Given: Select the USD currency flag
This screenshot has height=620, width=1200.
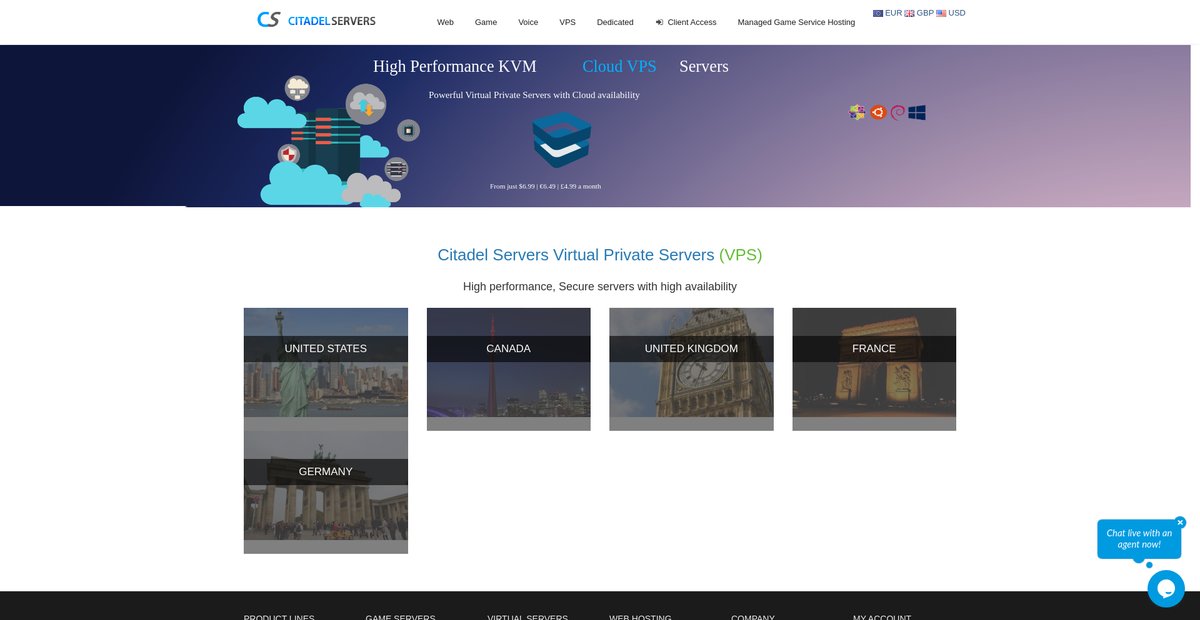Looking at the screenshot, I should click(941, 14).
